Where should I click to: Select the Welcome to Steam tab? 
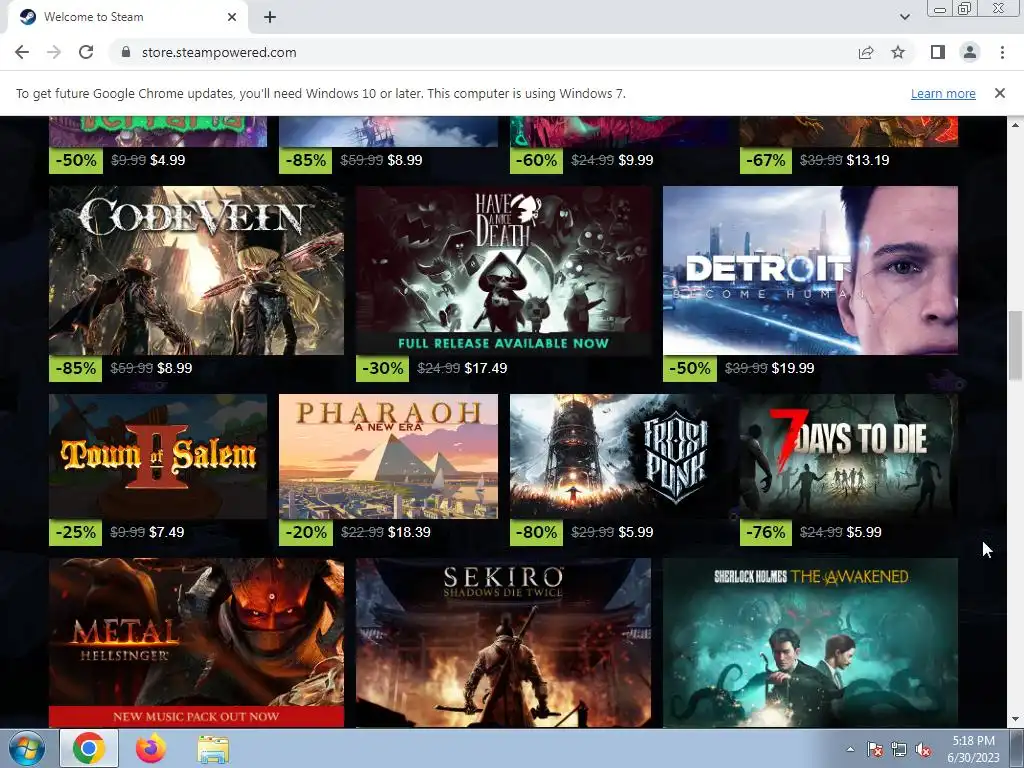pyautogui.click(x=128, y=17)
